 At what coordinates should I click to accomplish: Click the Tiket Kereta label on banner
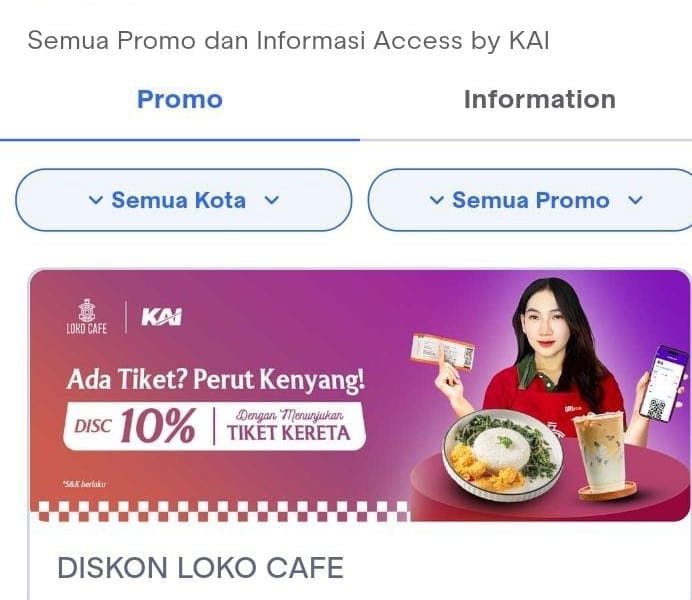tap(289, 432)
